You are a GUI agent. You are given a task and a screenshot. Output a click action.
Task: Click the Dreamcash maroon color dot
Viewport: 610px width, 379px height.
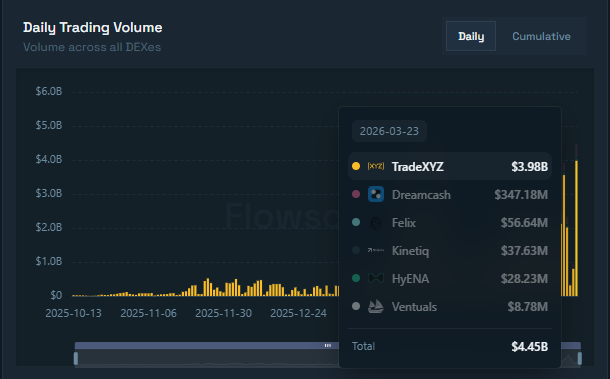356,194
